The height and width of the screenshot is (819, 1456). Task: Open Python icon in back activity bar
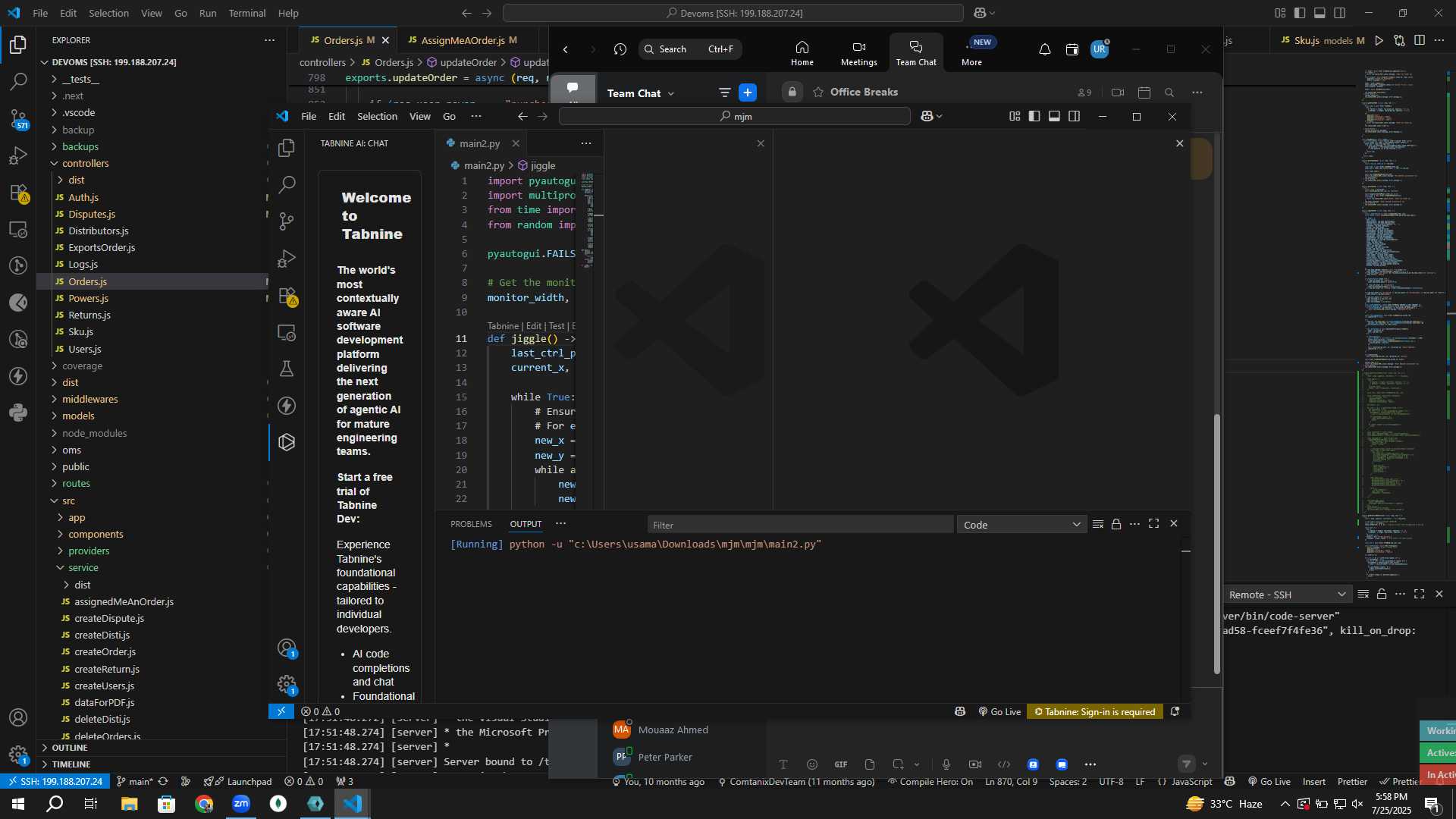coord(18,413)
